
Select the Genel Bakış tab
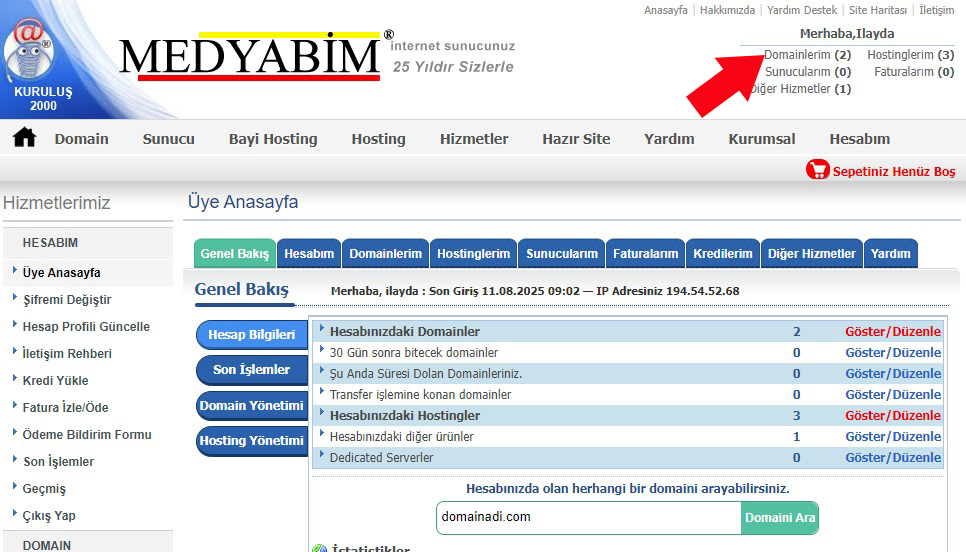(235, 253)
